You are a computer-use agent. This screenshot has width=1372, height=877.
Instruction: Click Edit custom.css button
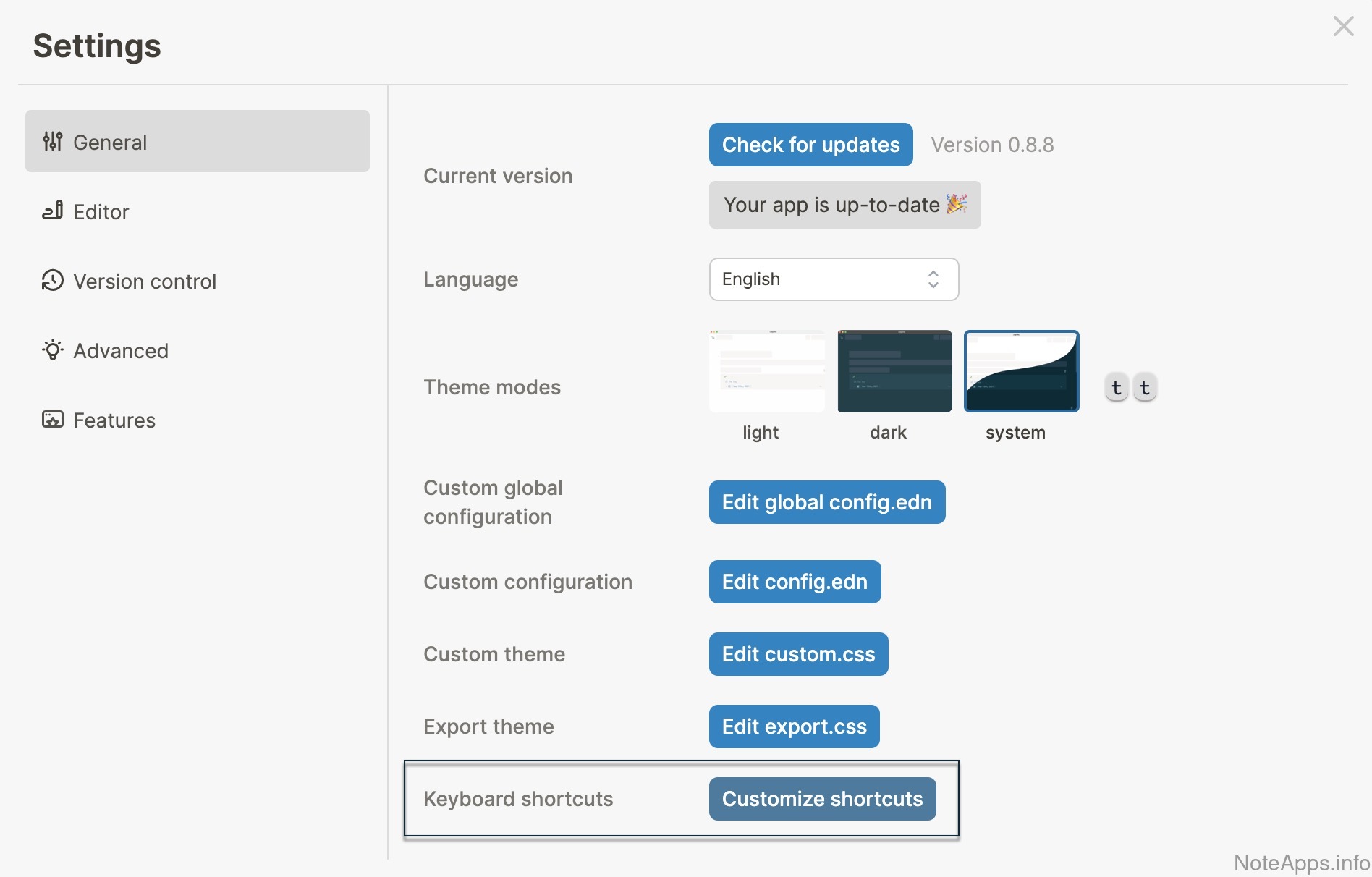pyautogui.click(x=798, y=654)
